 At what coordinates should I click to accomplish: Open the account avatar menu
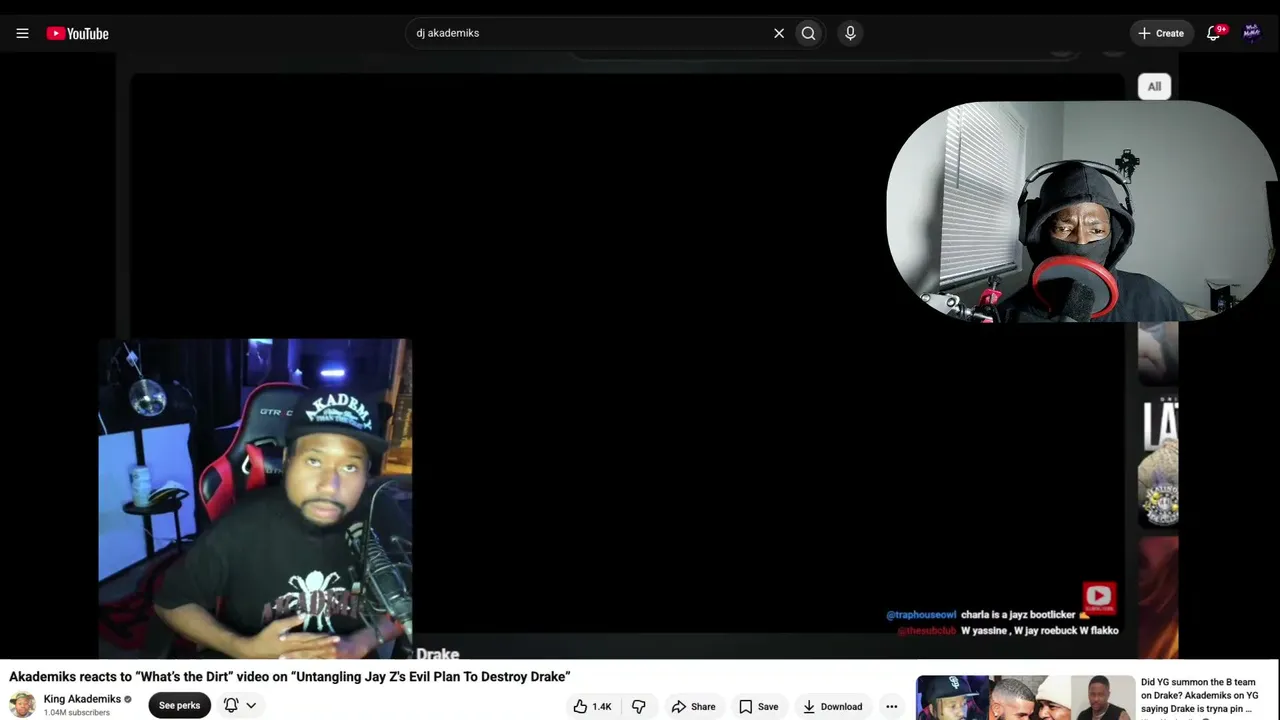click(1251, 33)
